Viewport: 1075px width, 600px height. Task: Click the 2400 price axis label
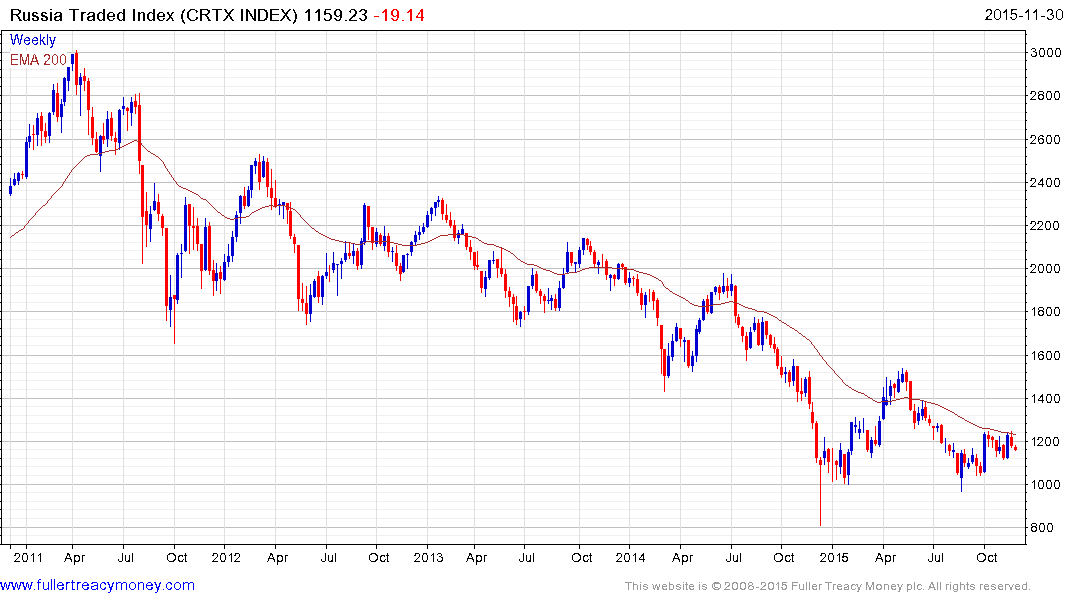tap(1046, 182)
